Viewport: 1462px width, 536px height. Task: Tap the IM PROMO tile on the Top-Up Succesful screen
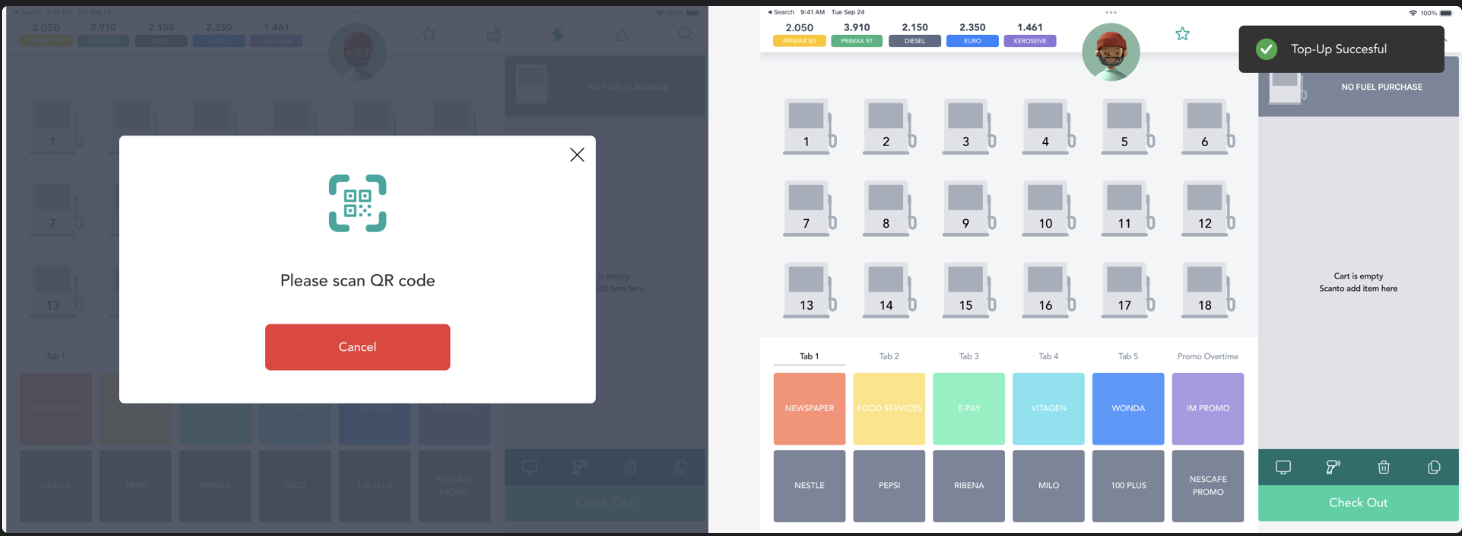pyautogui.click(x=1208, y=409)
